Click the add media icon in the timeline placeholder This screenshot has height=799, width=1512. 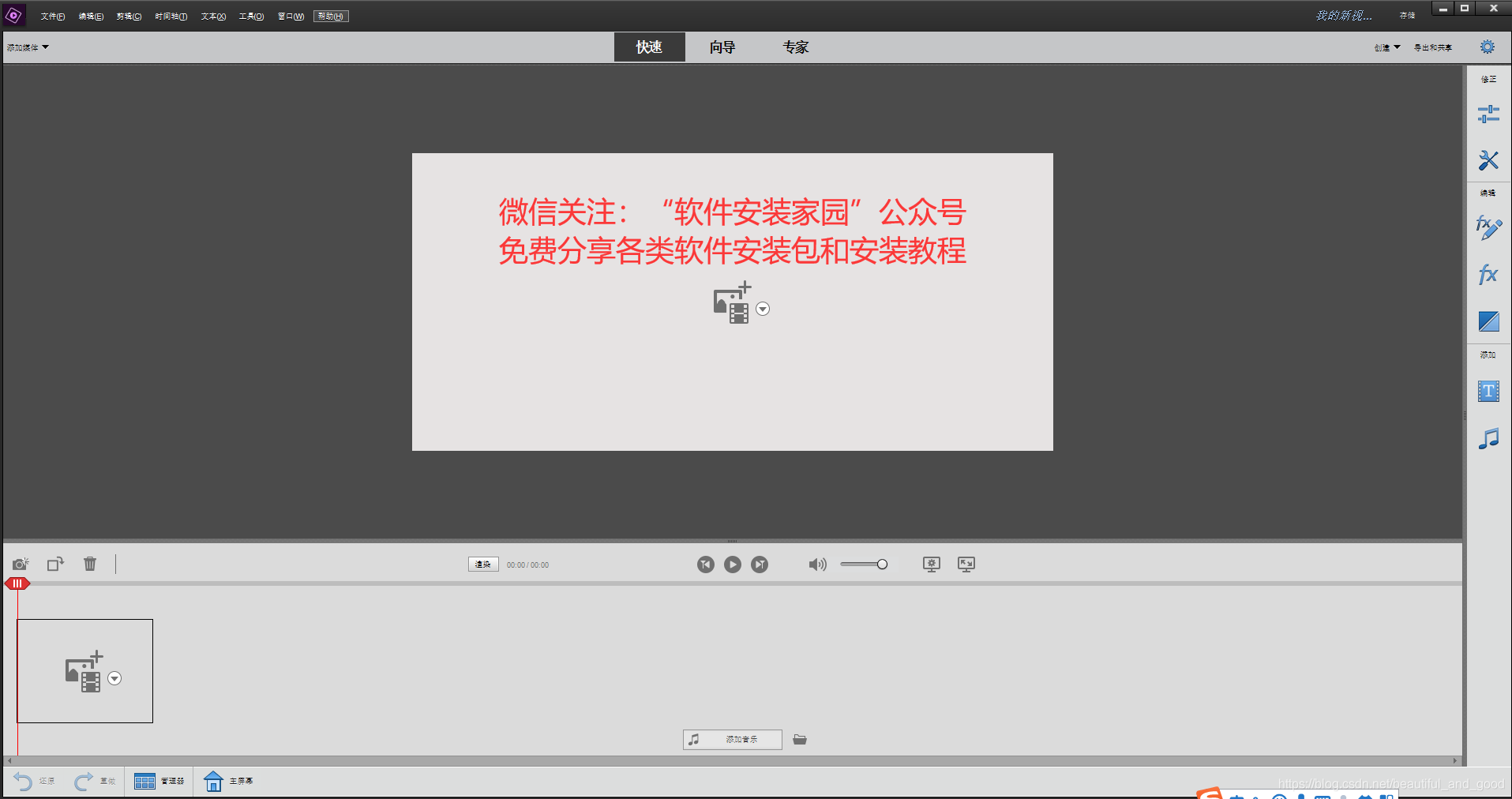tap(84, 672)
